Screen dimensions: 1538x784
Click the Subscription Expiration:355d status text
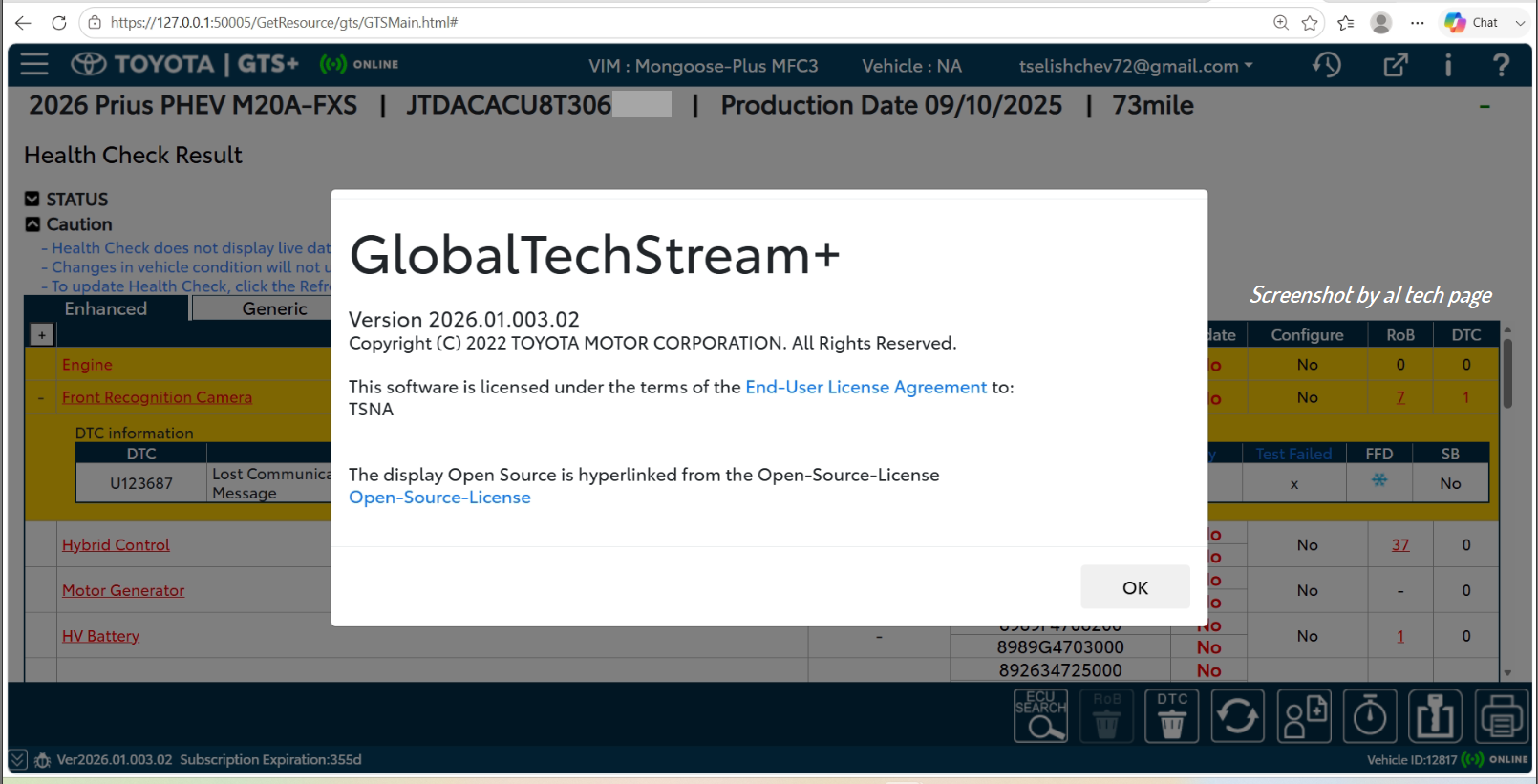(x=270, y=760)
